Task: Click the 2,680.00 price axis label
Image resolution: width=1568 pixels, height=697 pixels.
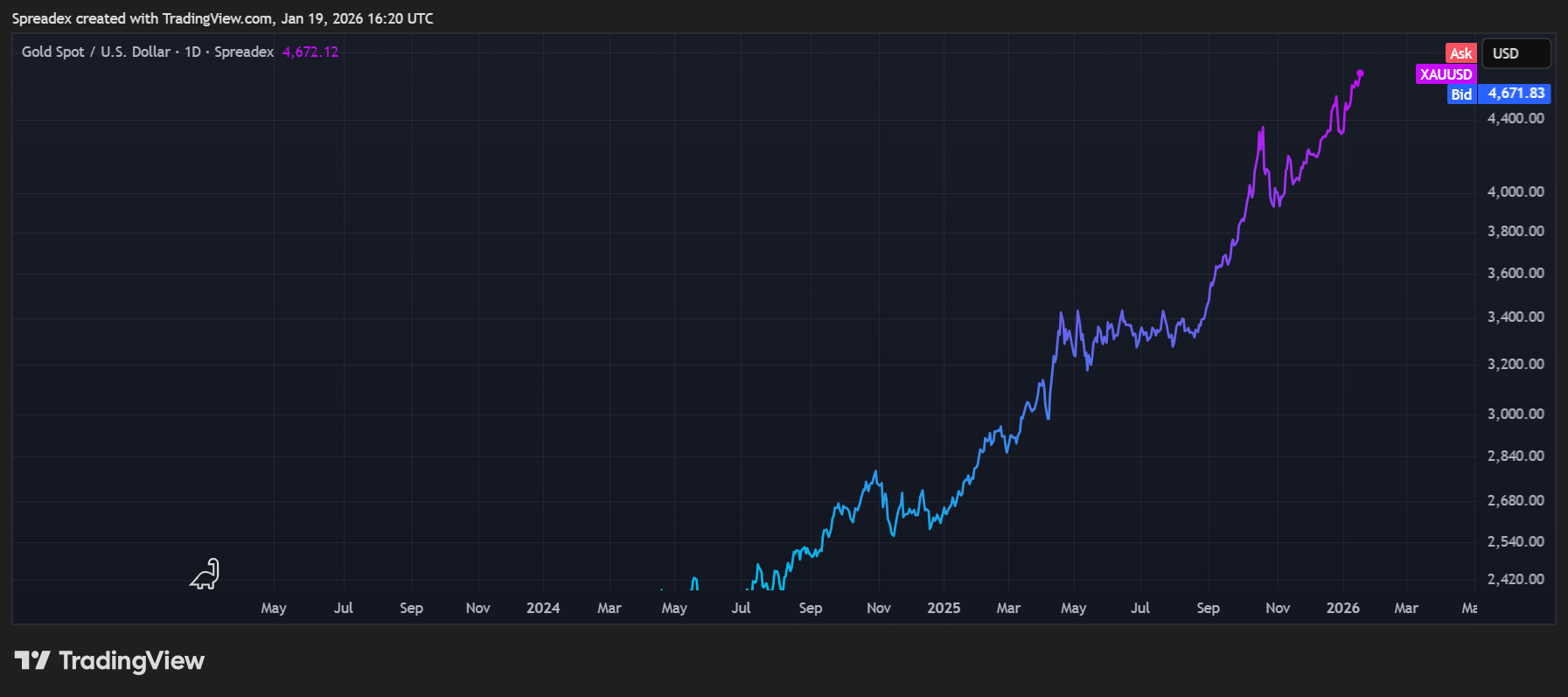Action: (x=1516, y=500)
